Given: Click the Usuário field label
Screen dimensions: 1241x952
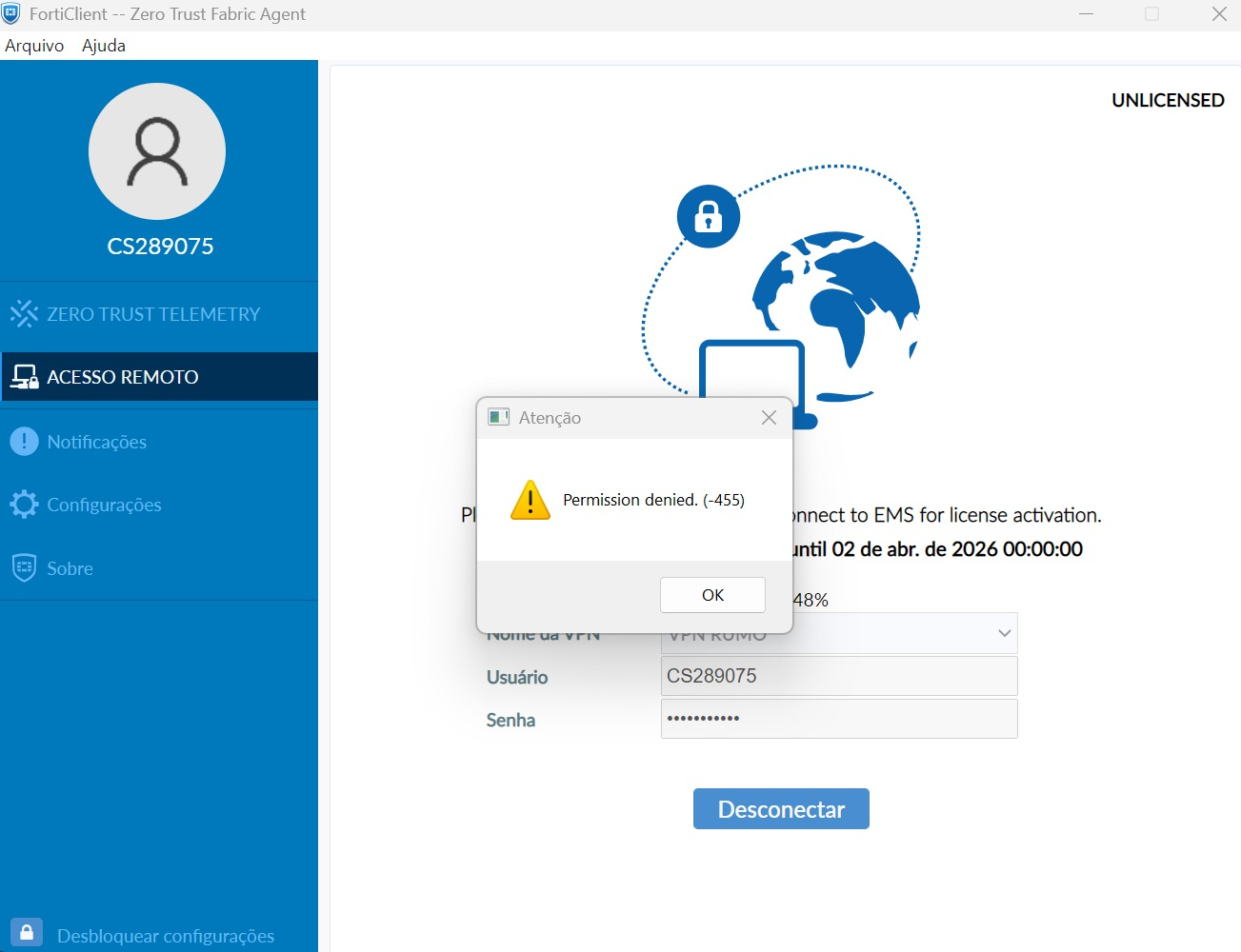Looking at the screenshot, I should pyautogui.click(x=517, y=677).
